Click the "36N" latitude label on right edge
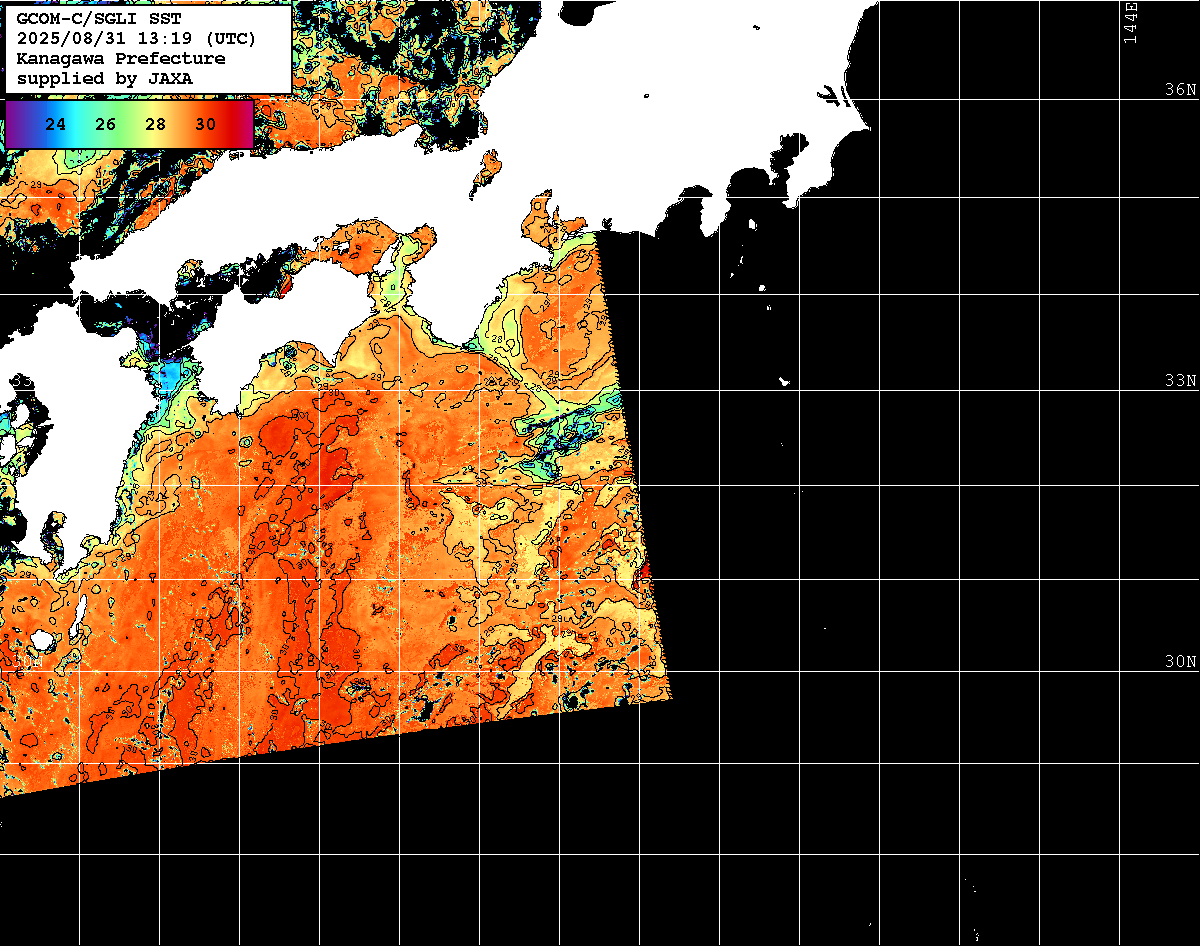Viewport: 1200px width, 946px height. point(1181,90)
